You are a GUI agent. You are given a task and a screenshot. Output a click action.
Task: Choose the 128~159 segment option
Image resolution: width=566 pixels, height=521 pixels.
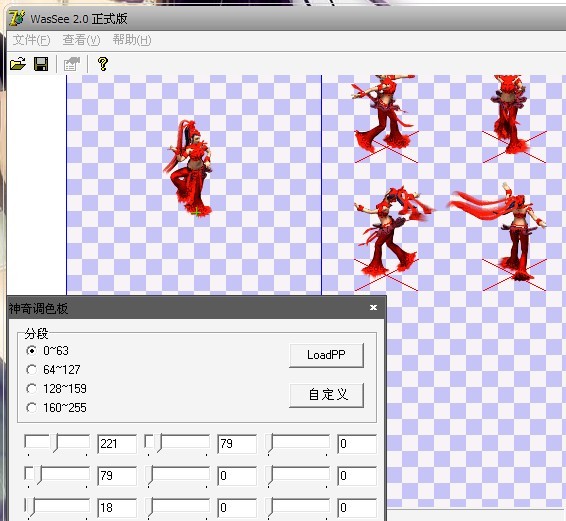(x=31, y=388)
